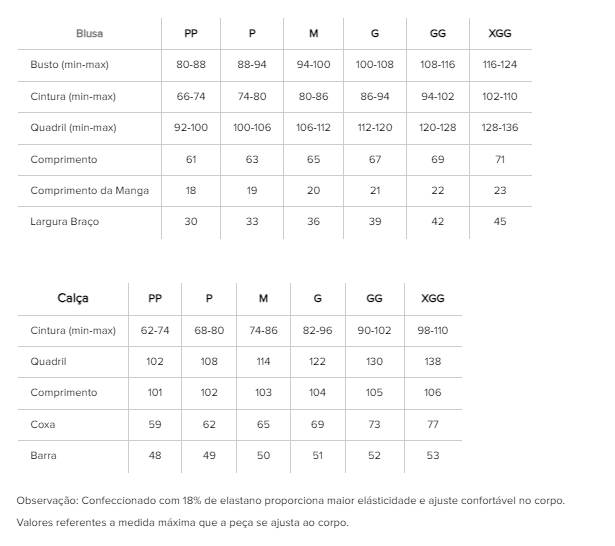Click the XGG header in Blusa table

click(500, 33)
